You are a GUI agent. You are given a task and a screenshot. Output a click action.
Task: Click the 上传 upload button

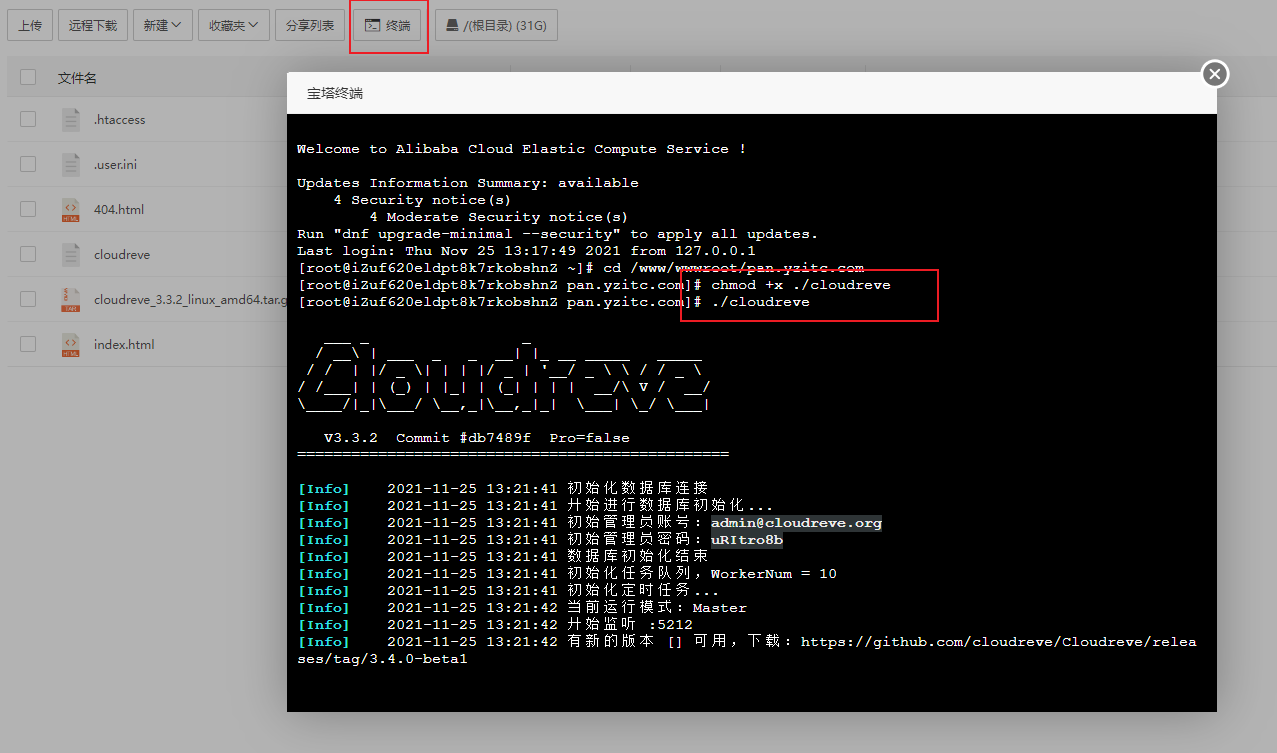30,26
